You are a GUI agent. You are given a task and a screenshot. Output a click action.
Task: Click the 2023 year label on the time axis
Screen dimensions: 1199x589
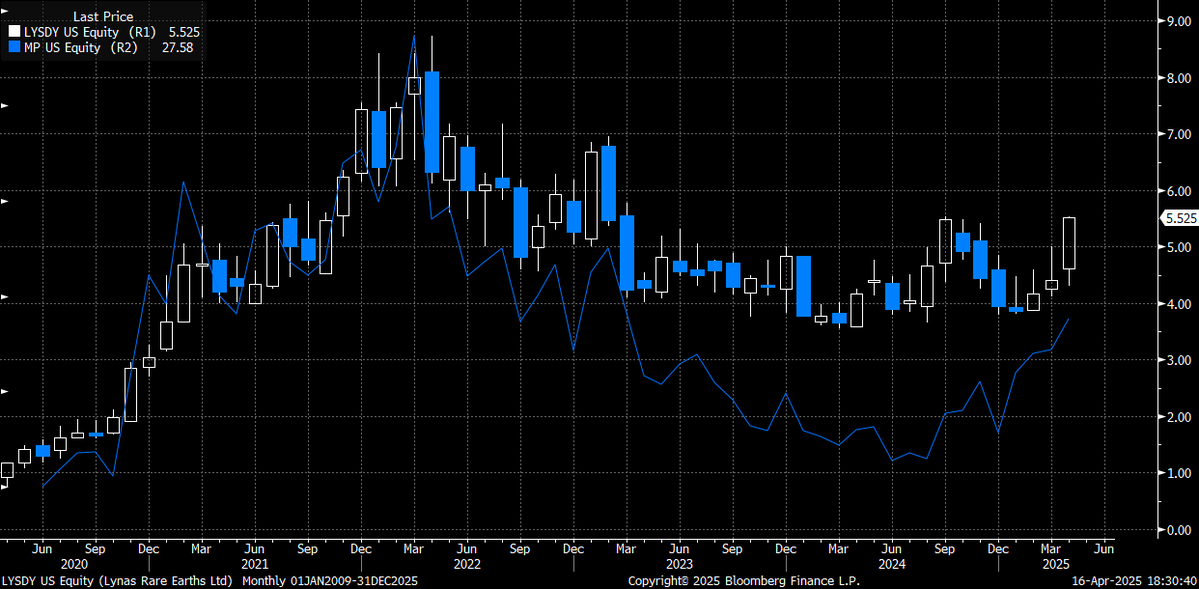pyautogui.click(x=678, y=565)
